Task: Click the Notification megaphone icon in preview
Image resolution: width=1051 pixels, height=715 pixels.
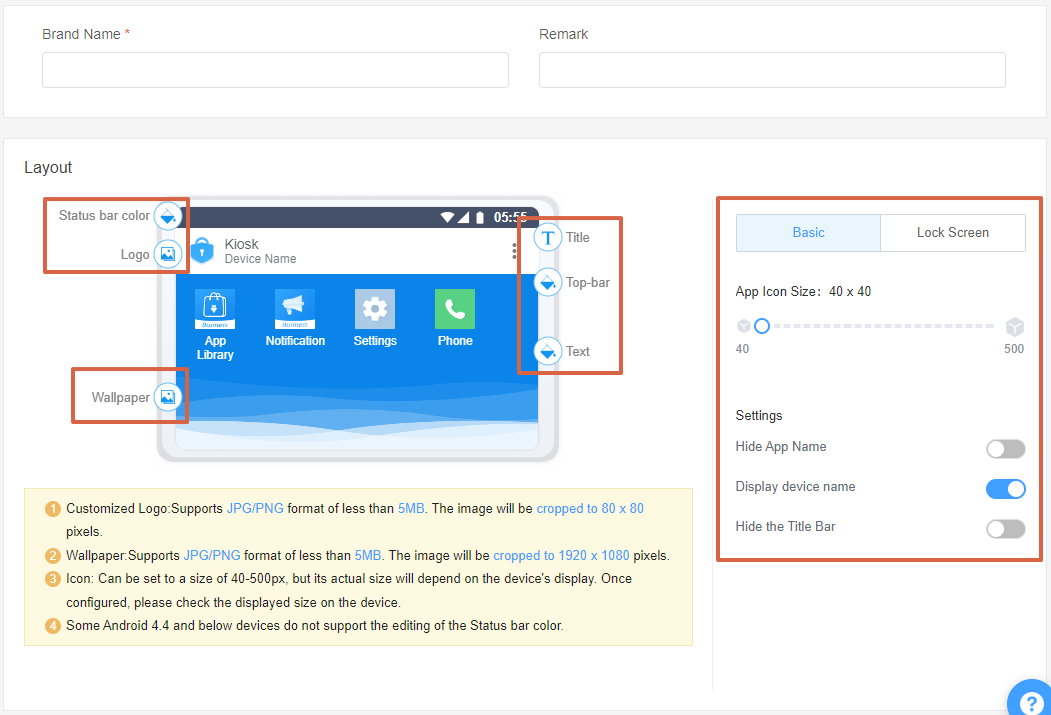Action: coord(295,309)
